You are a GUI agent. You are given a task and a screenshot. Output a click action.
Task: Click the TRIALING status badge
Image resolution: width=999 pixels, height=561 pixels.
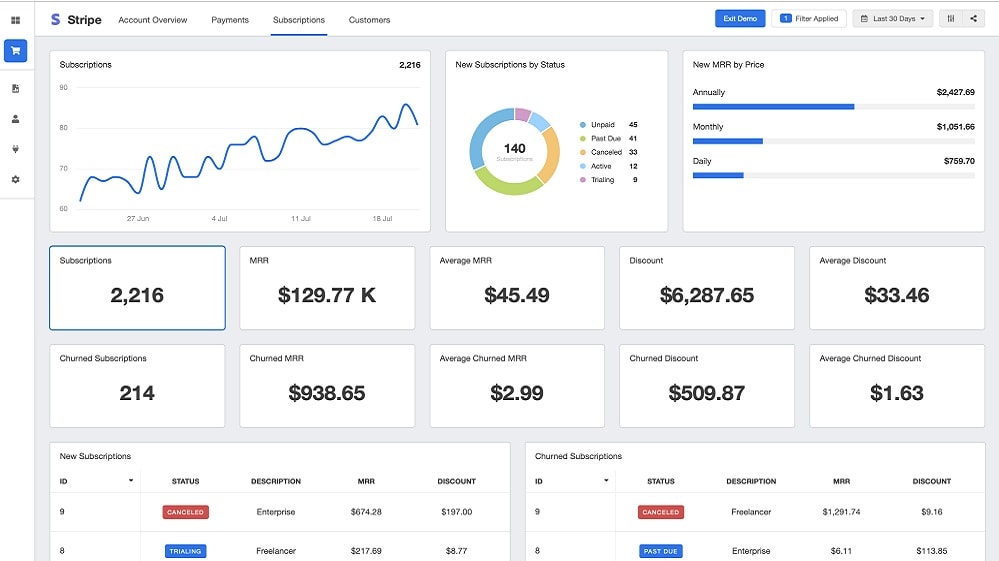point(185,551)
